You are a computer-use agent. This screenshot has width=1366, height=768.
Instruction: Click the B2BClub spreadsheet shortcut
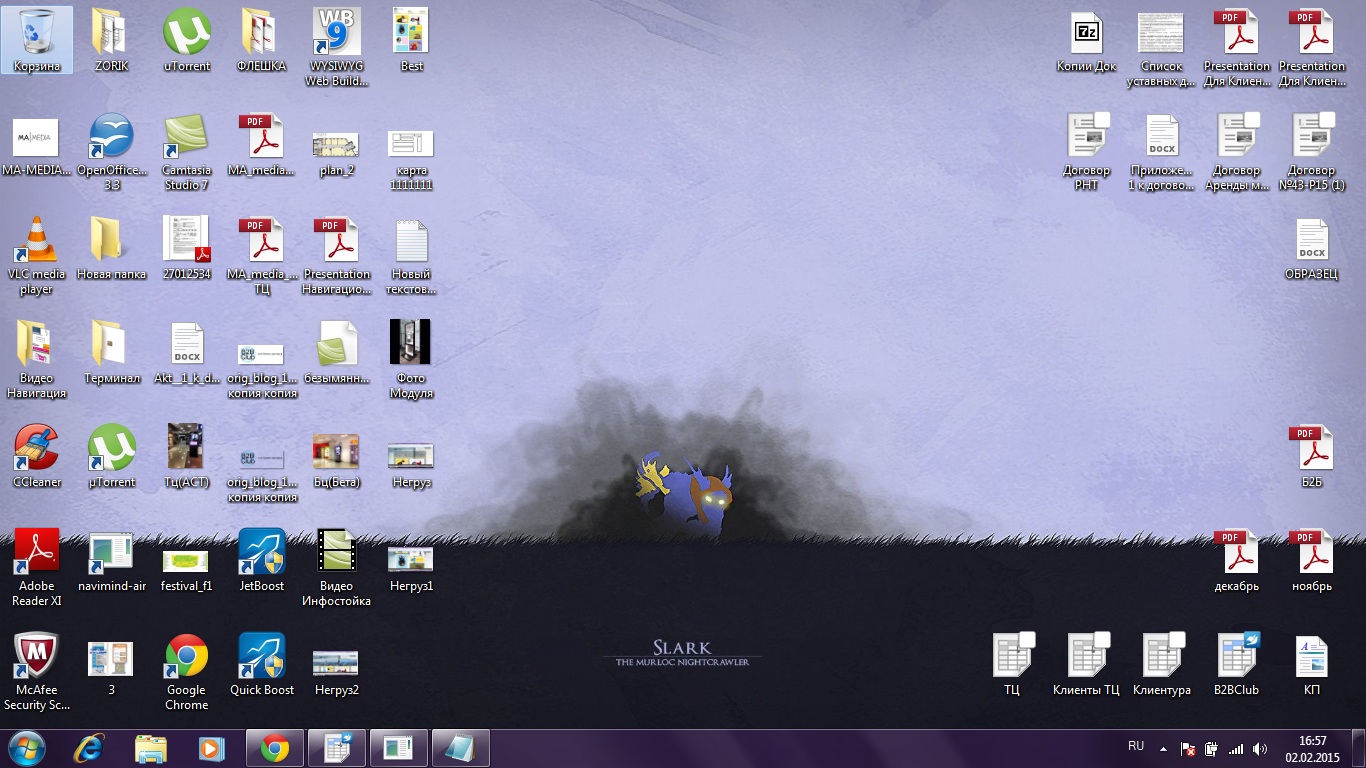1237,665
